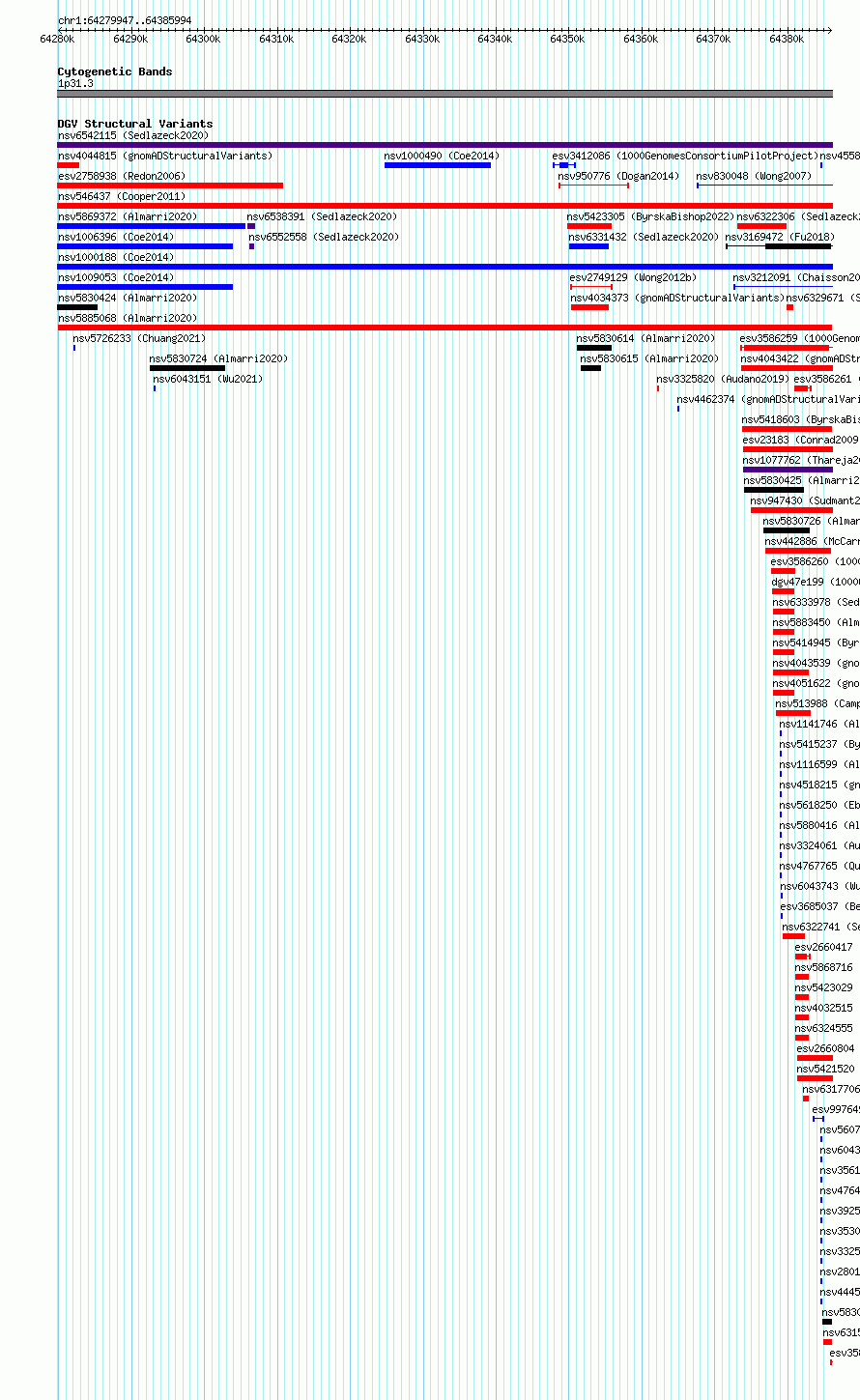860x1400 pixels.
Task: Open variant nsv5869372 (Almarri2020)
Action: (x=128, y=216)
